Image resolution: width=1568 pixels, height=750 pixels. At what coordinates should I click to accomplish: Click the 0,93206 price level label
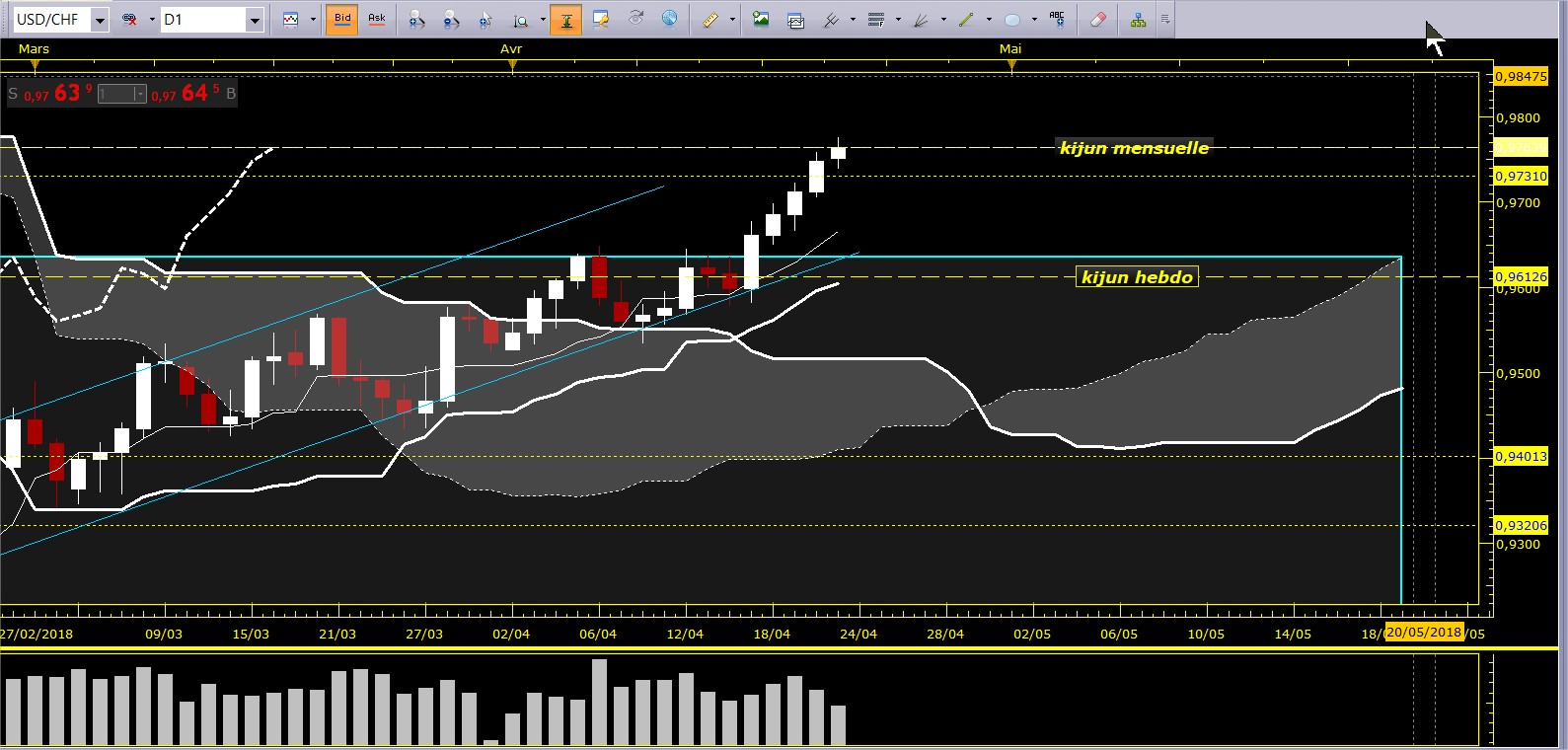click(x=1521, y=525)
